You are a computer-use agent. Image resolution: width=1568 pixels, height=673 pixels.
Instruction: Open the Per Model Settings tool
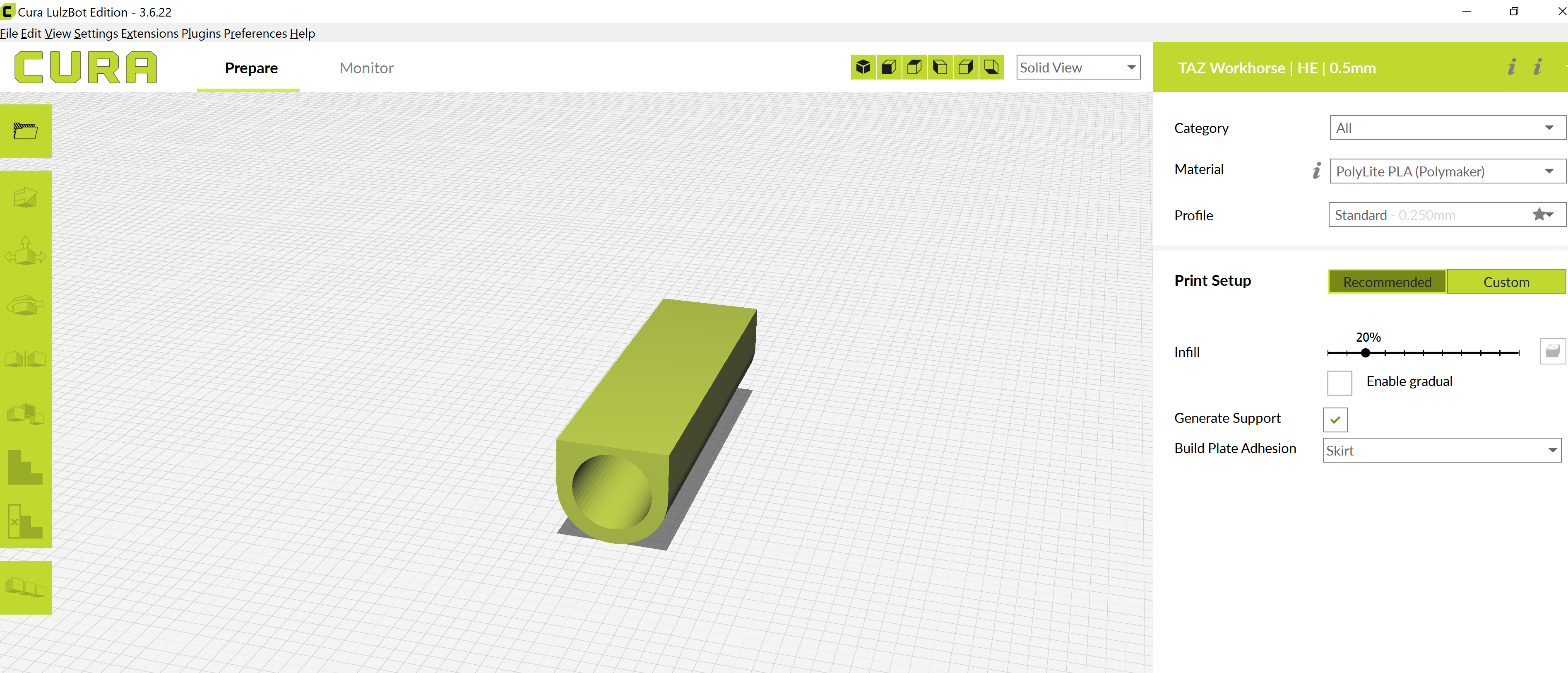[x=26, y=414]
